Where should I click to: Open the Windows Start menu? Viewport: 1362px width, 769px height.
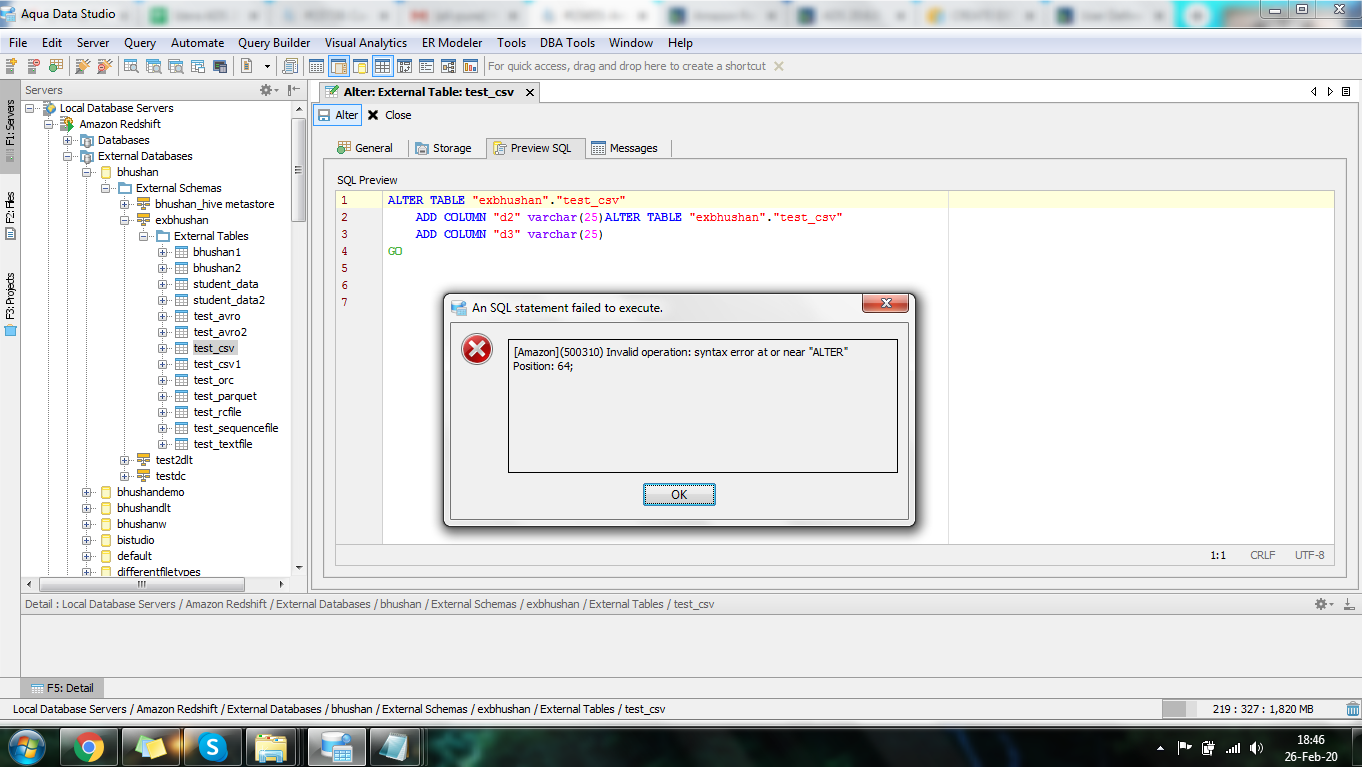(25, 746)
